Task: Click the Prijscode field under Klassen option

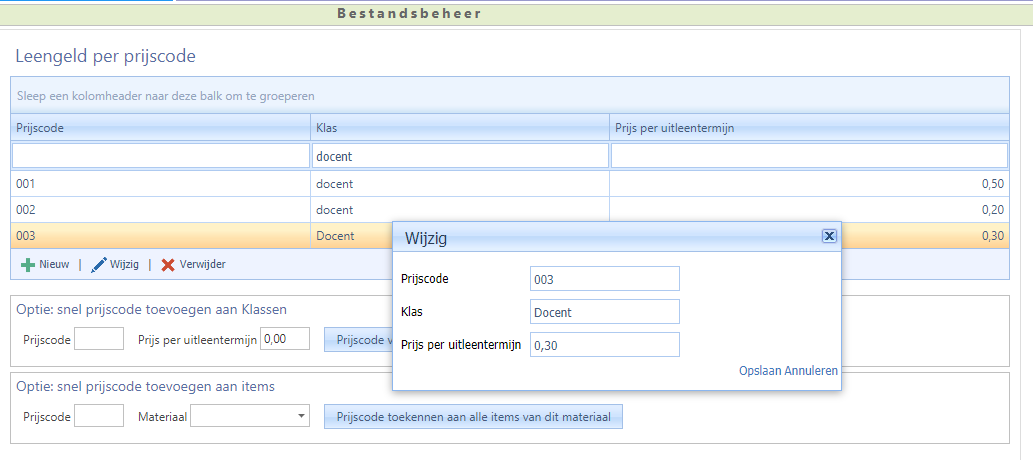Action: 99,339
